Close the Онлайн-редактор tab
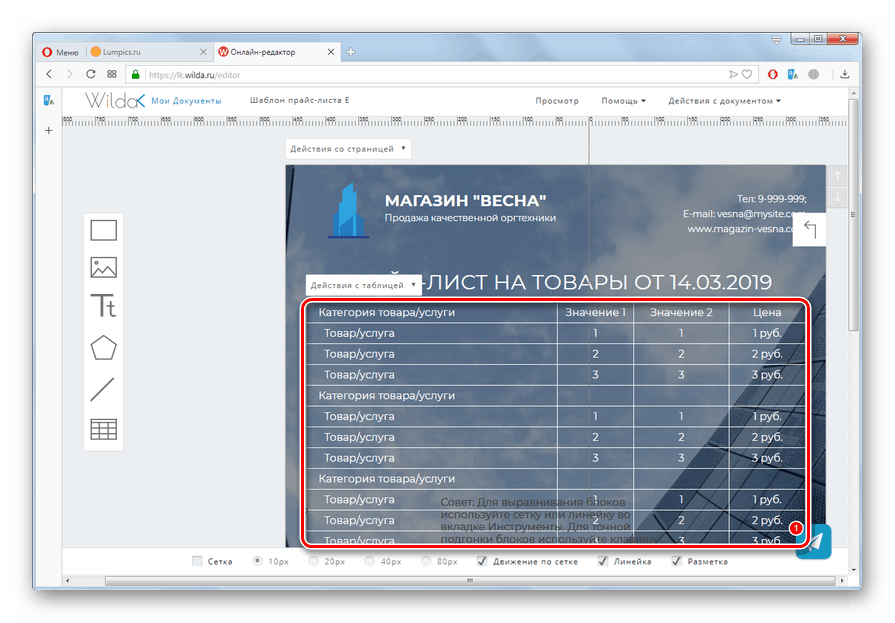 [x=331, y=52]
